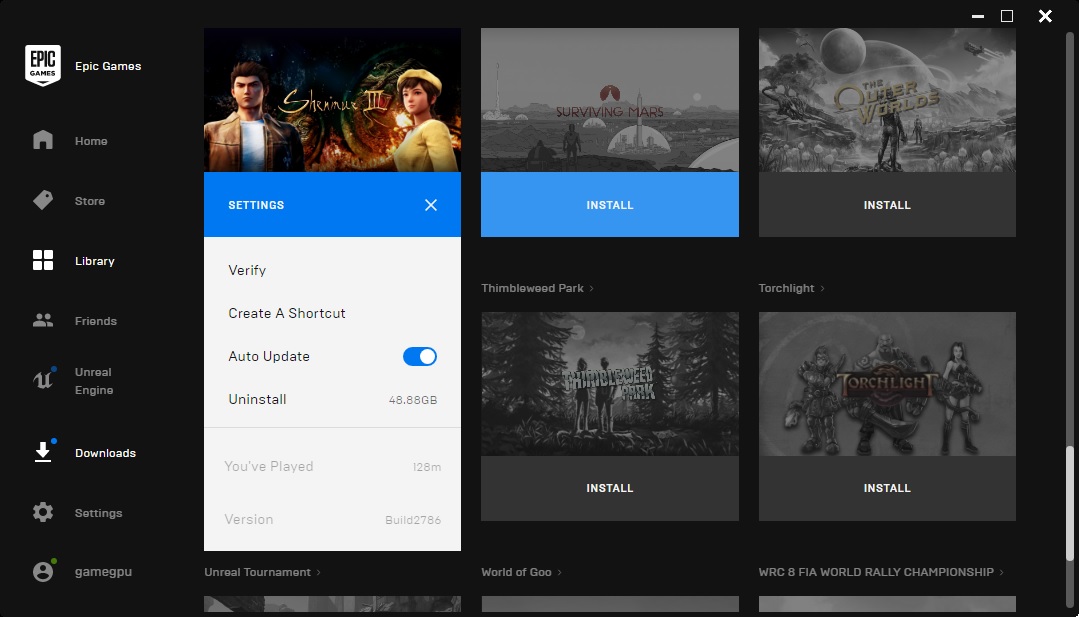The image size is (1079, 617).
Task: Install The Outer Worlds
Action: pos(887,204)
